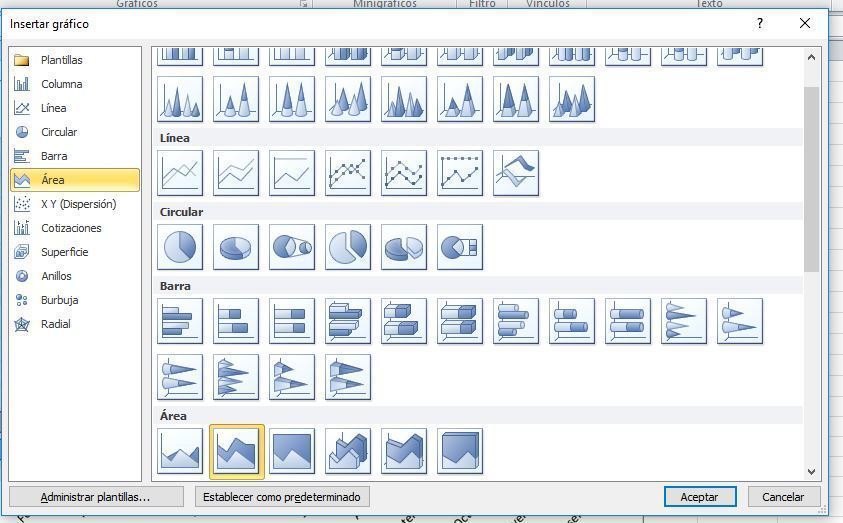Image resolution: width=843 pixels, height=523 pixels.
Task: Select the Área chart category
Action: tap(74, 180)
